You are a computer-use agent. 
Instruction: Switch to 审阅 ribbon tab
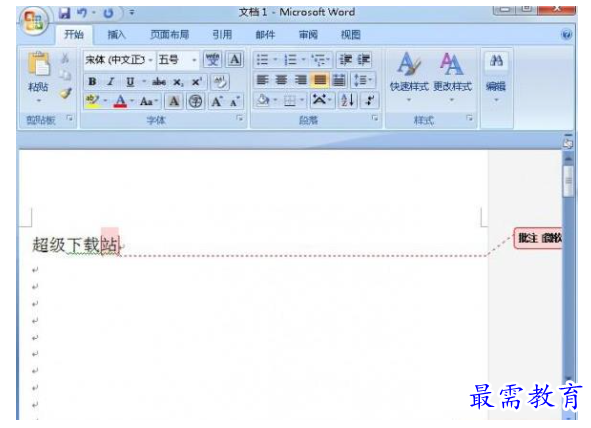308,35
